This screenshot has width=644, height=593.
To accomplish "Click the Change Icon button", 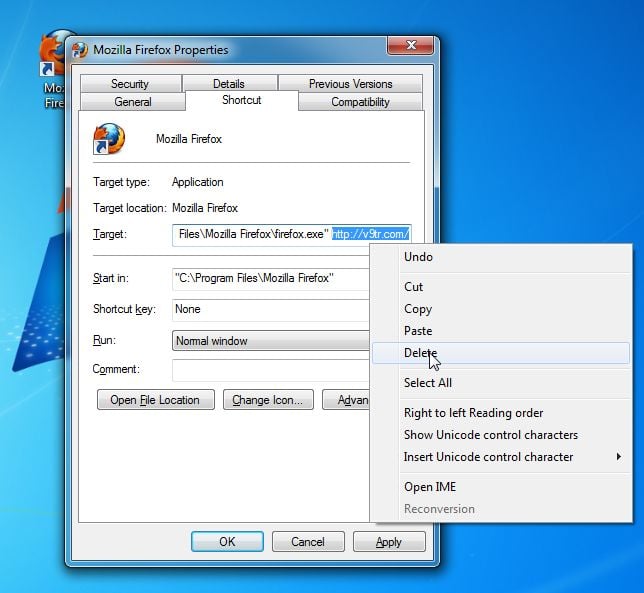I will point(268,400).
